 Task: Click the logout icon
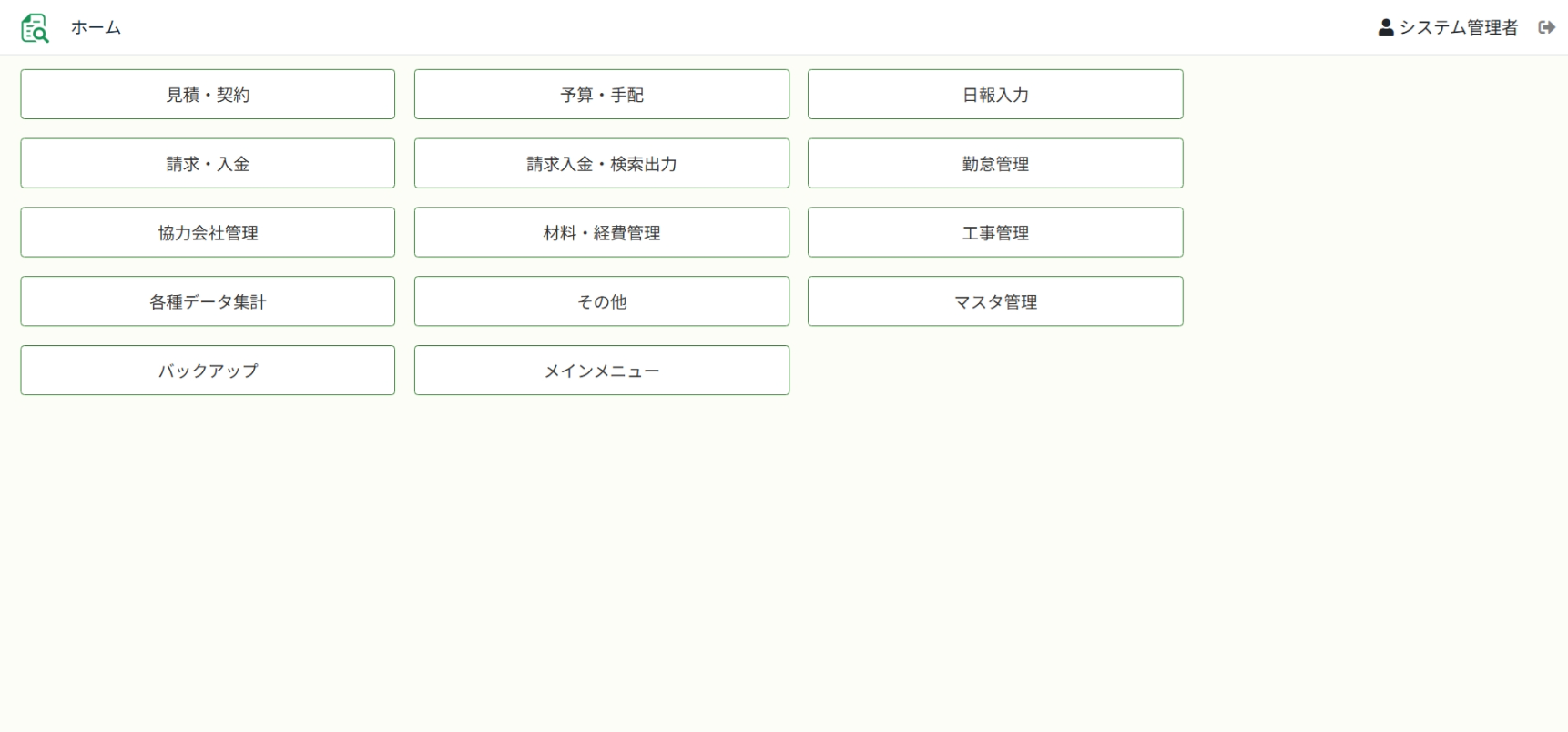(x=1546, y=27)
